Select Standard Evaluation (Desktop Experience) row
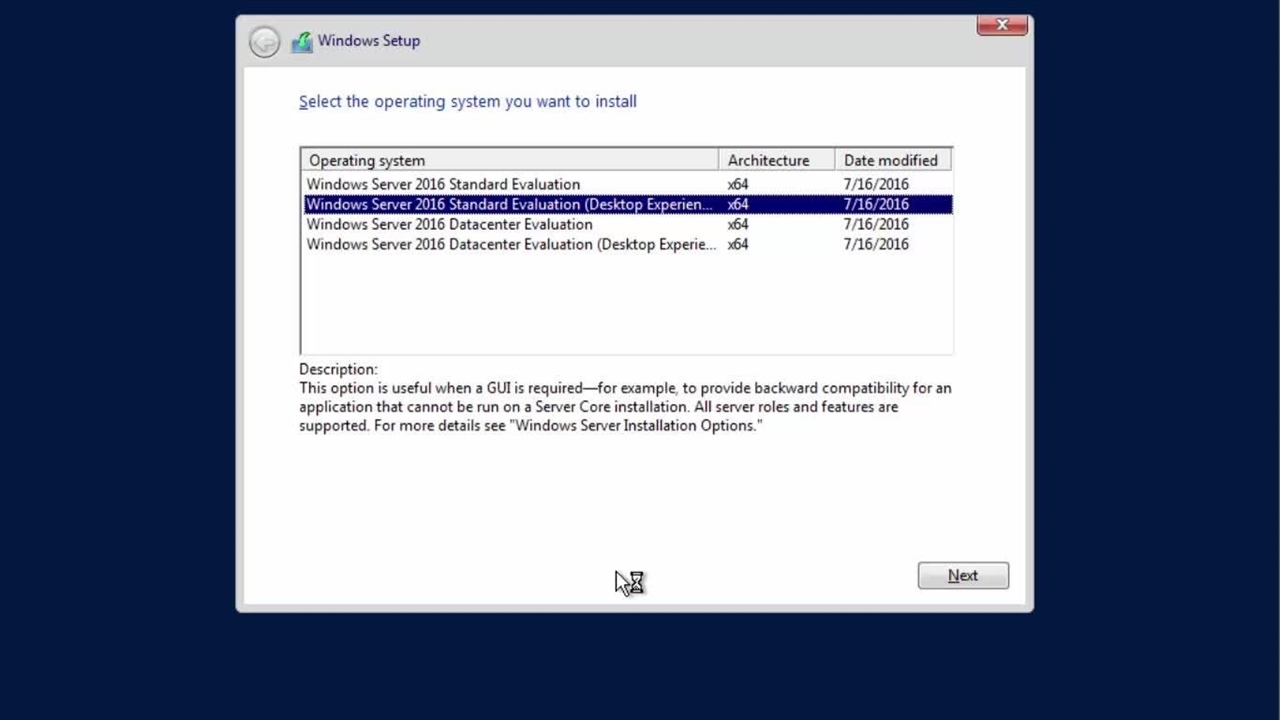This screenshot has width=1280, height=720. (x=627, y=204)
